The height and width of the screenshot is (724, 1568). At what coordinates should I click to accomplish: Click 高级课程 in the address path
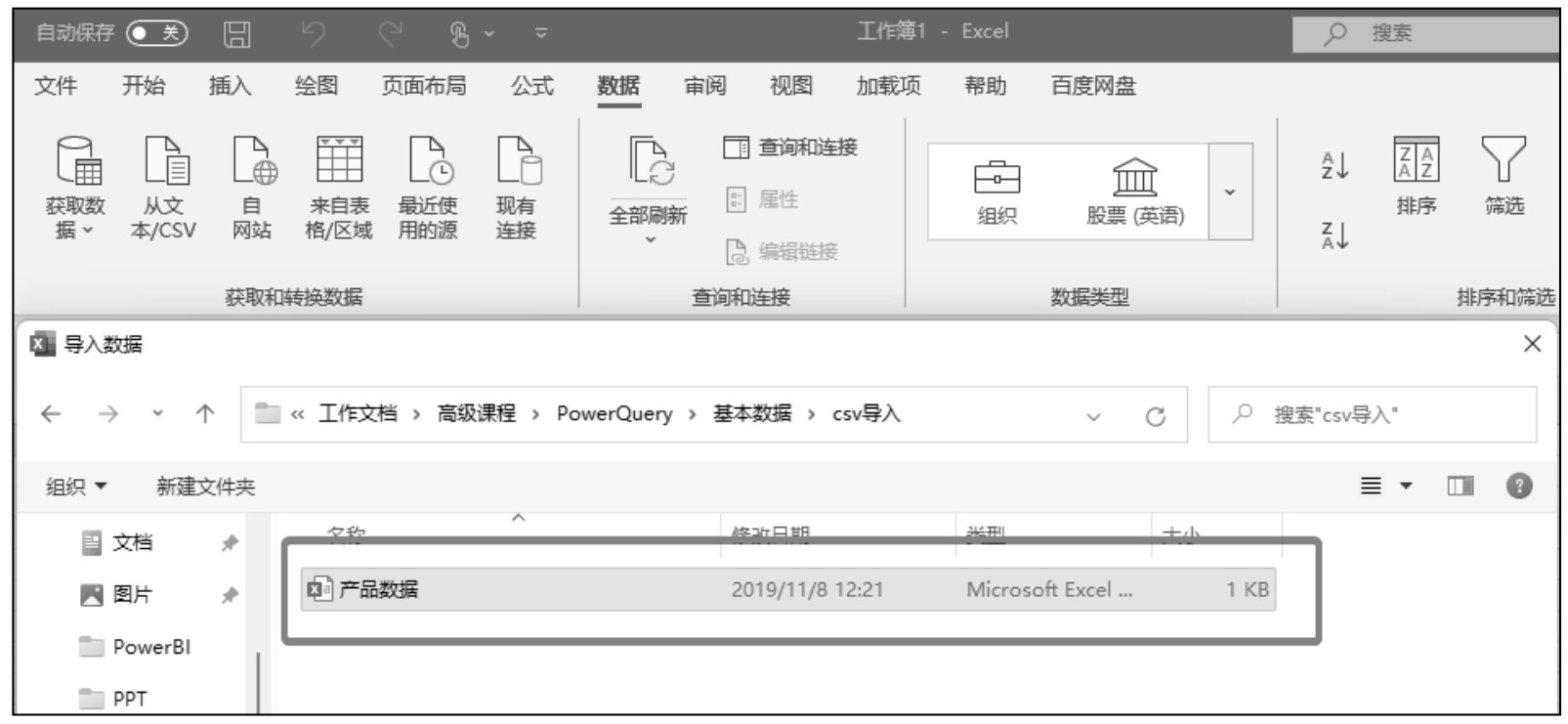tap(476, 414)
